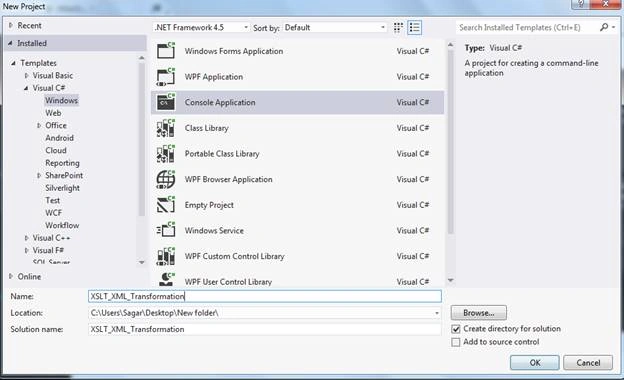Click the Console Application template icon
Viewport: 624px width, 380px height.
tap(166, 102)
